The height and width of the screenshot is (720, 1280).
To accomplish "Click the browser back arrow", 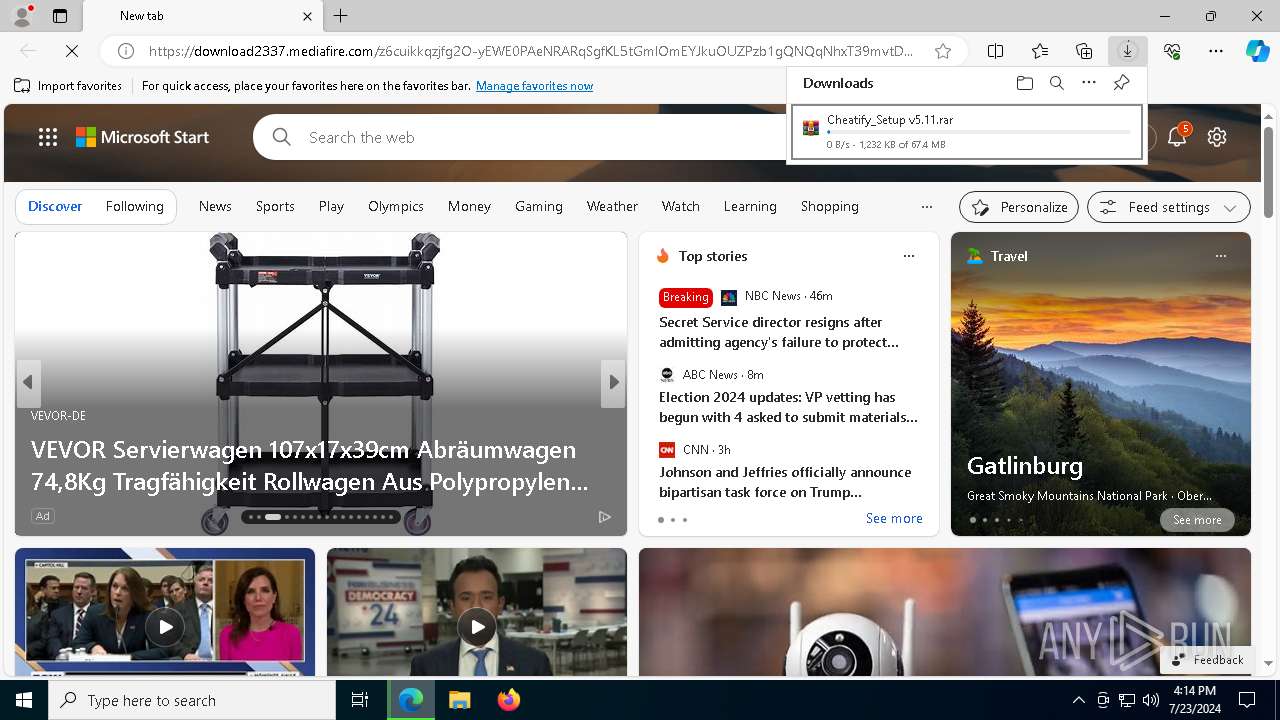I will point(28,51).
